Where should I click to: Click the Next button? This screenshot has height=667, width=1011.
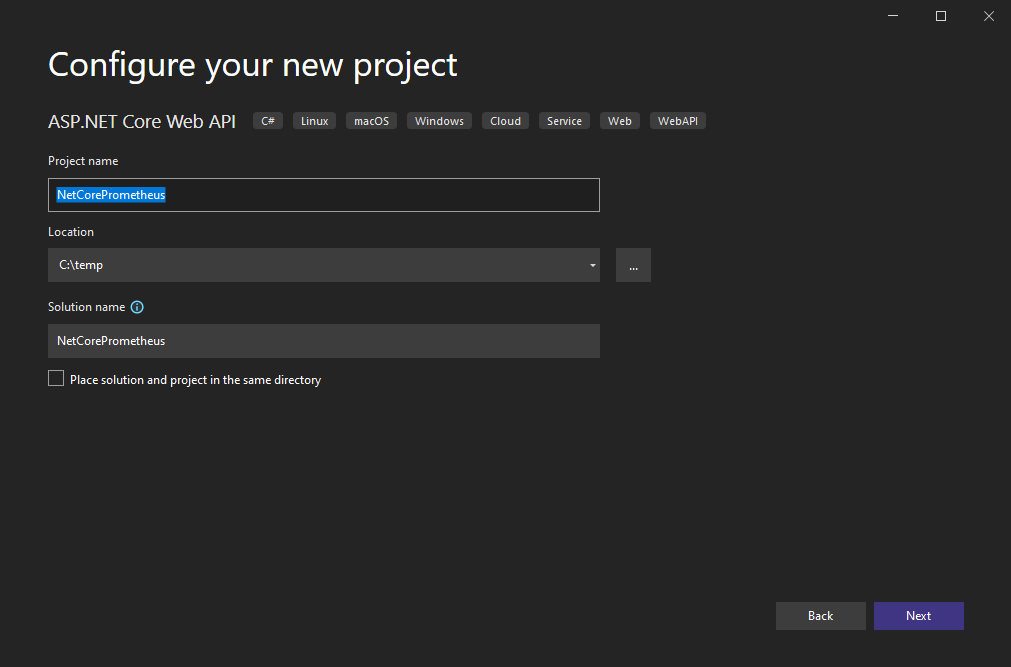[x=919, y=616]
